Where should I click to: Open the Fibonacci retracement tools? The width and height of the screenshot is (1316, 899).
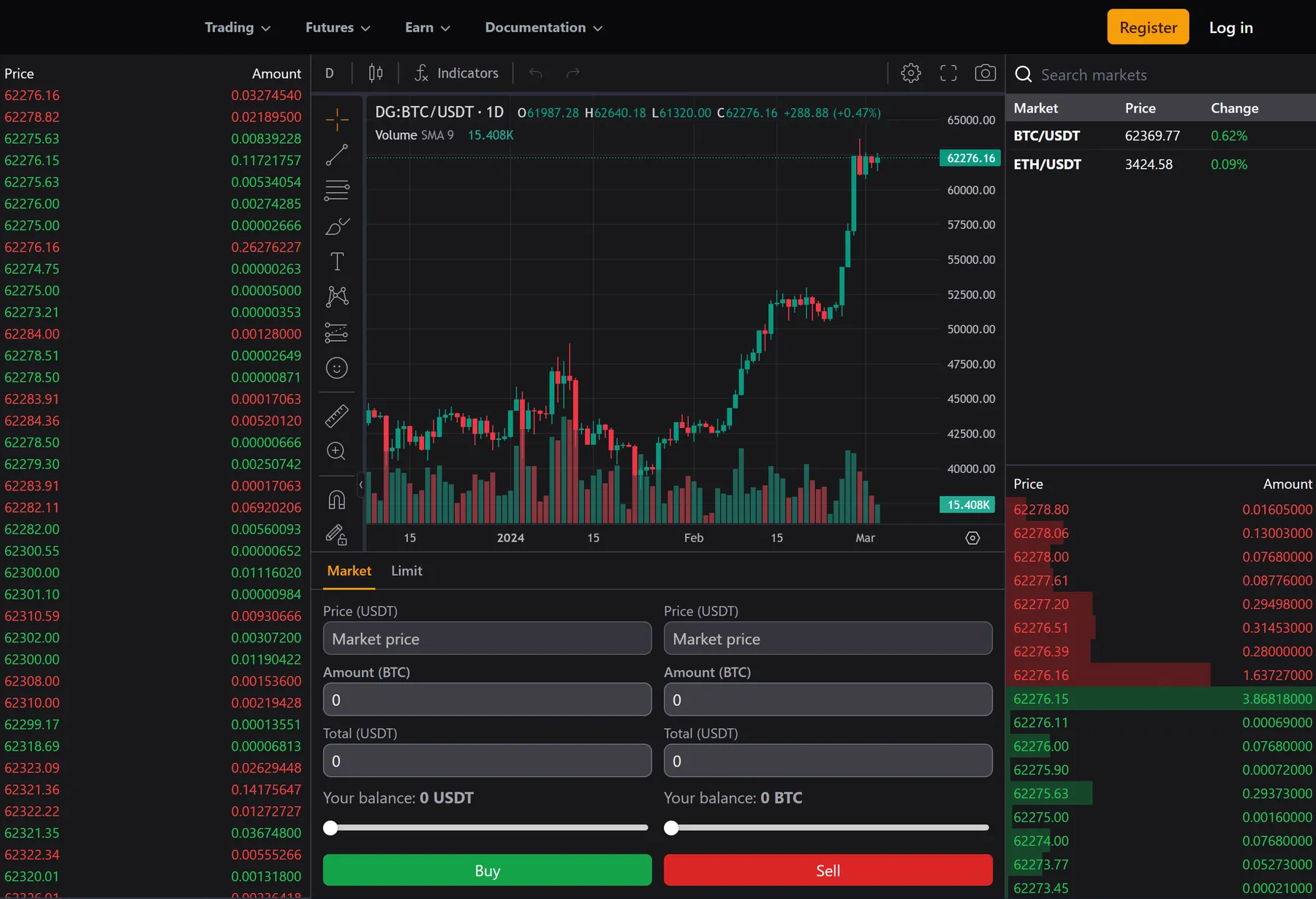(337, 191)
